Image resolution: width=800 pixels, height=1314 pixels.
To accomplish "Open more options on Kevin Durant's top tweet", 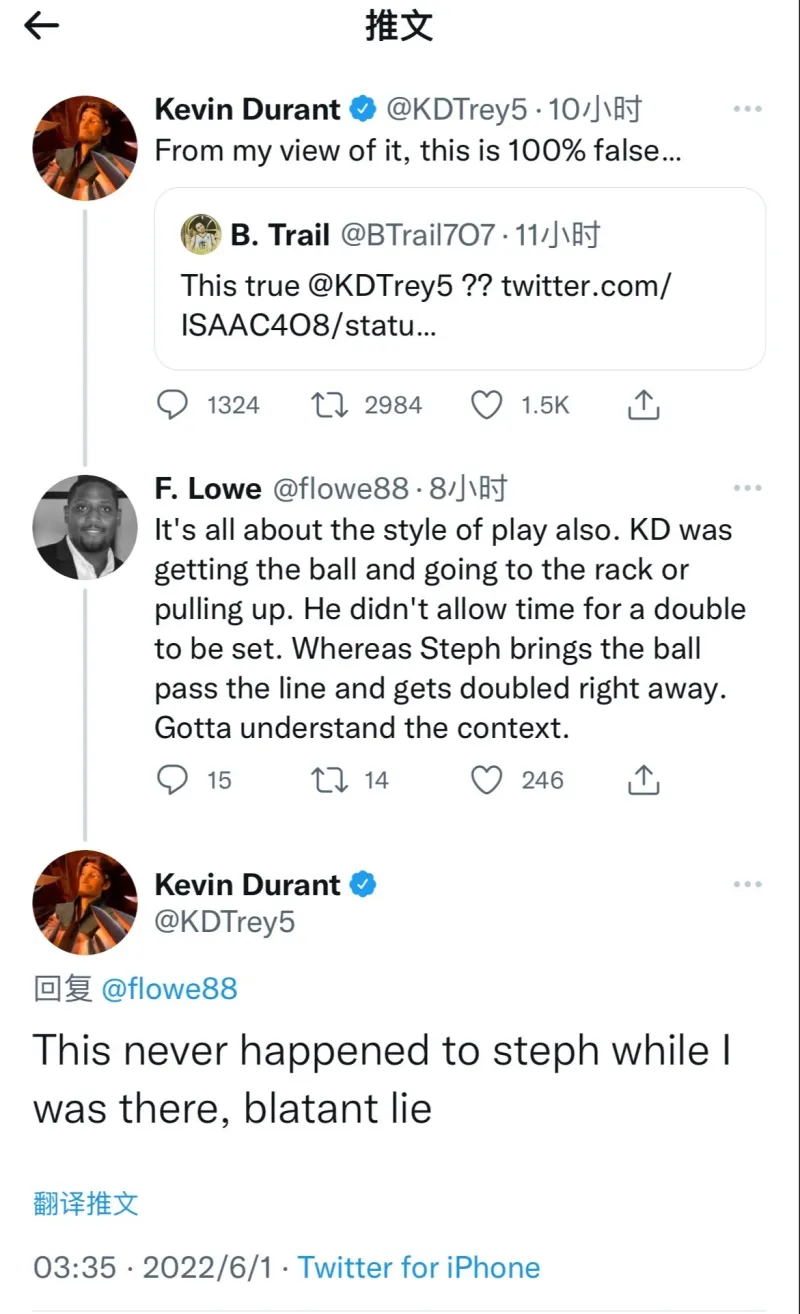I will 747,109.
